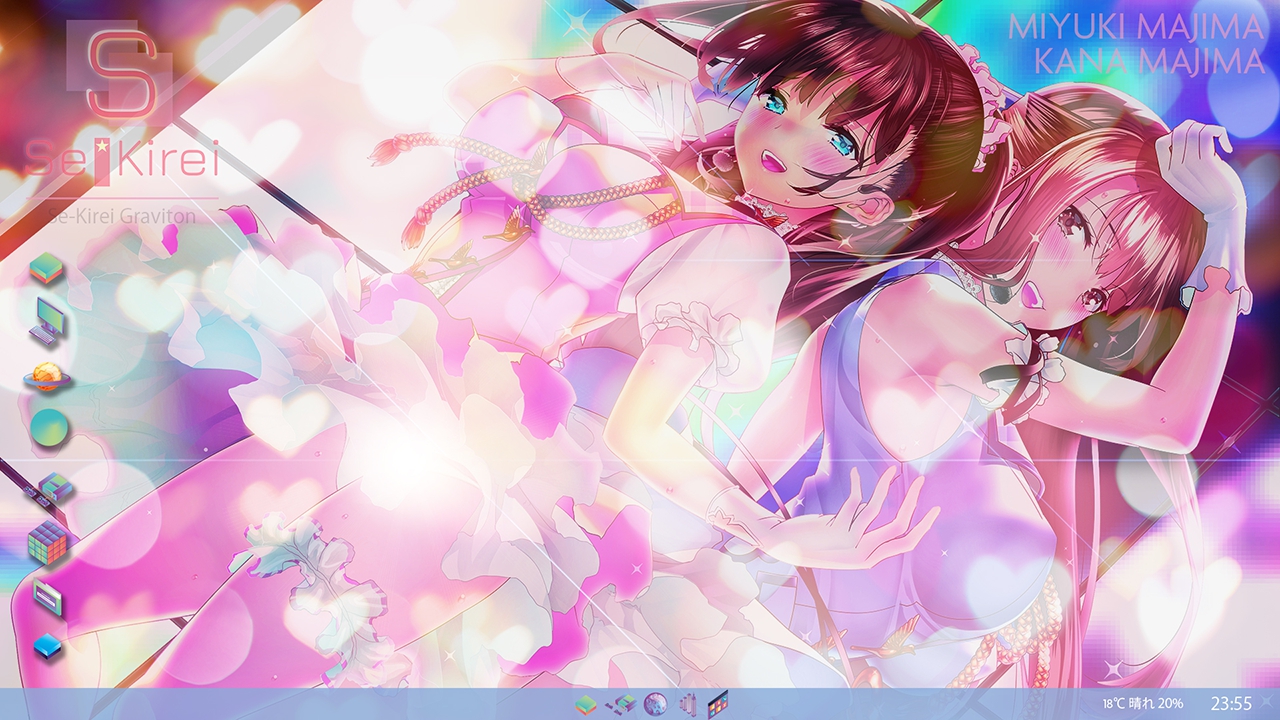This screenshot has width=1280, height=720.
Task: Launch the purple globe taskbar icon
Action: (655, 704)
